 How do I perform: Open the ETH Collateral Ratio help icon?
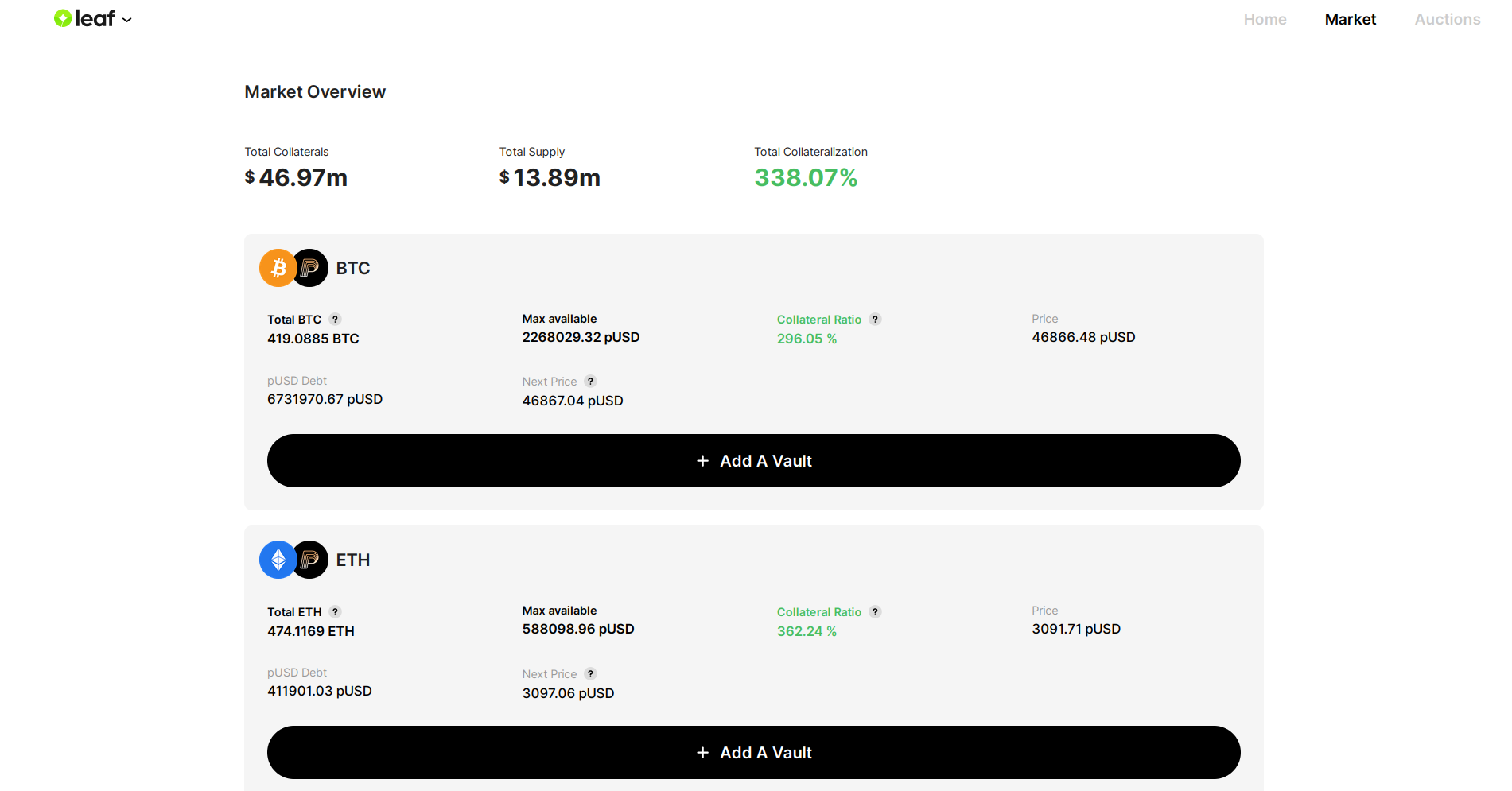coord(875,611)
